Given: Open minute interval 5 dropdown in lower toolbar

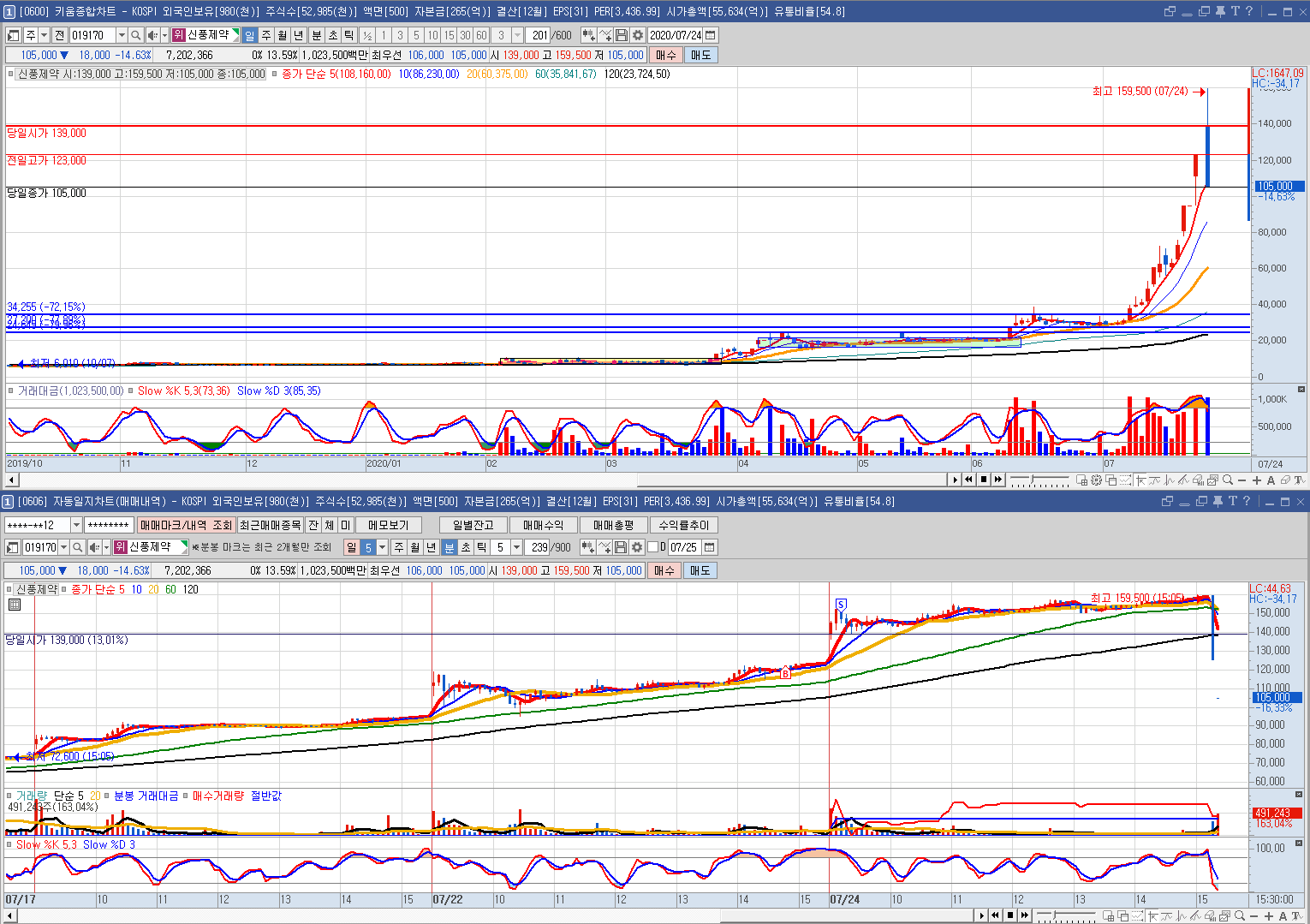Looking at the screenshot, I should (x=516, y=547).
